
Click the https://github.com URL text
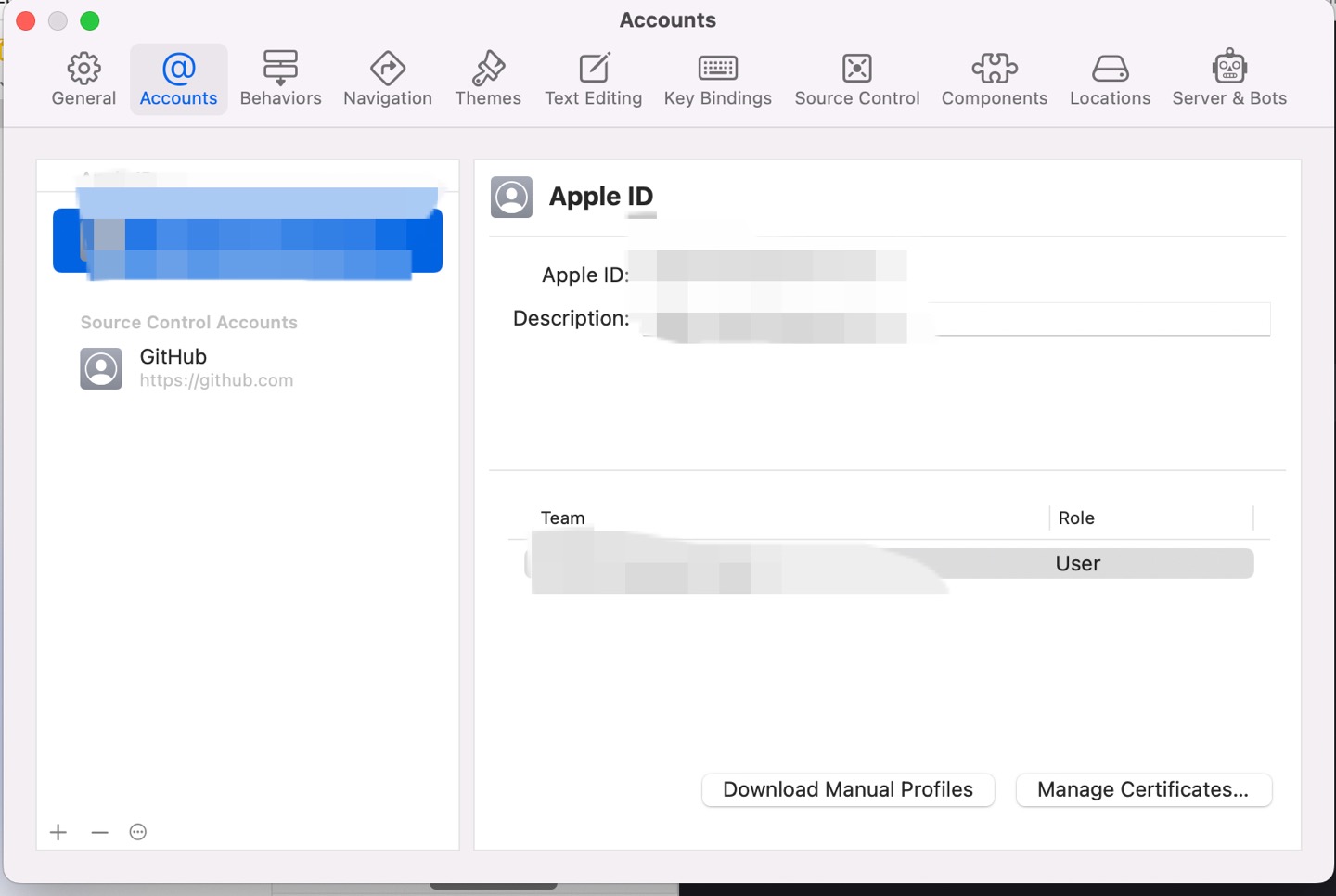(x=216, y=380)
